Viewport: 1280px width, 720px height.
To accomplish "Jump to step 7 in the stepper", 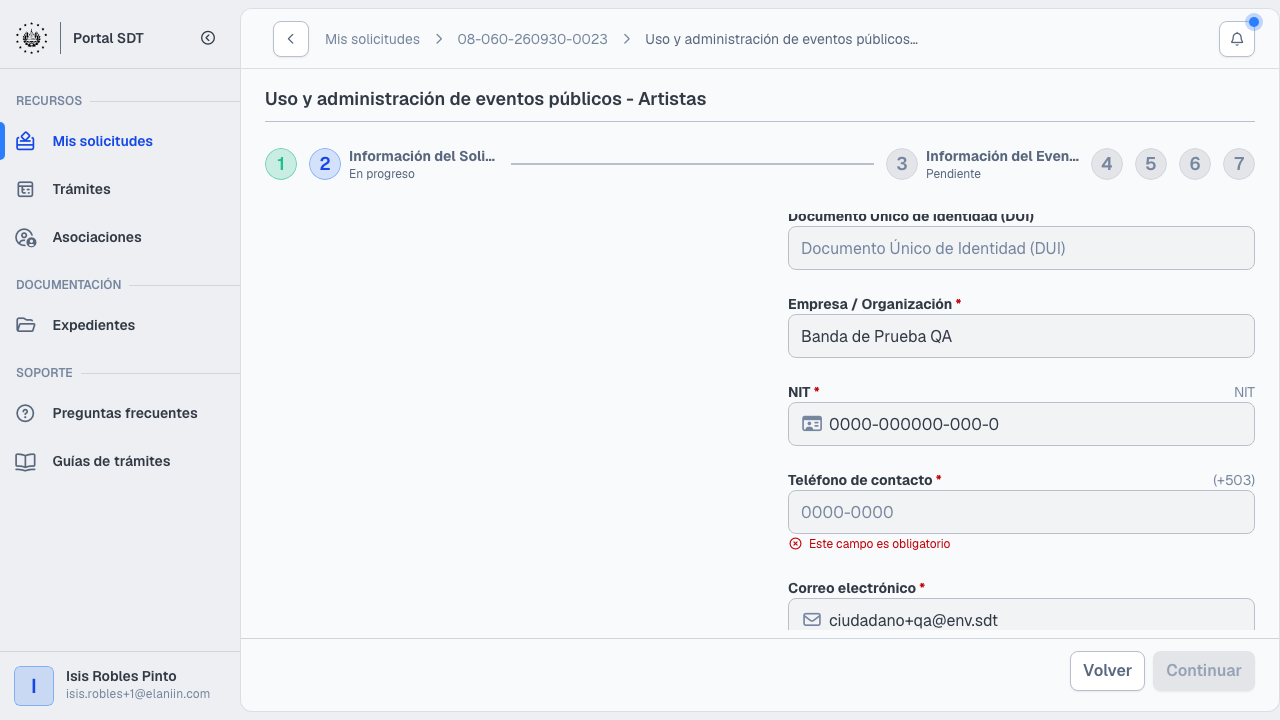I will (1239, 164).
